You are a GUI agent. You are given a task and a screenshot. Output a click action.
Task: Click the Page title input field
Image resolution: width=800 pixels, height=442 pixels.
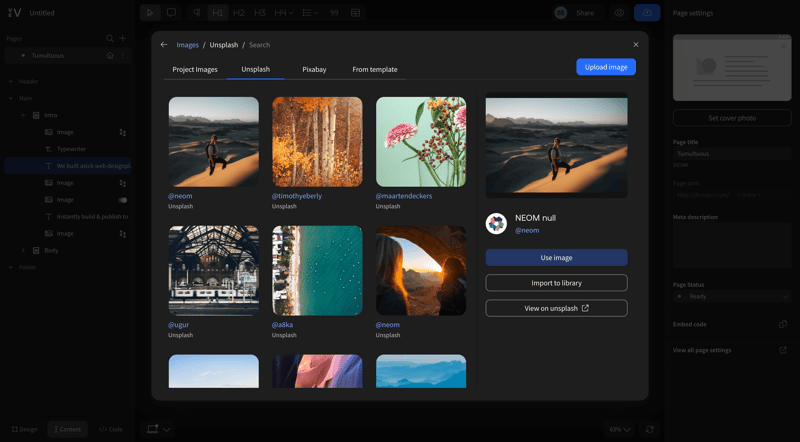[x=732, y=154]
